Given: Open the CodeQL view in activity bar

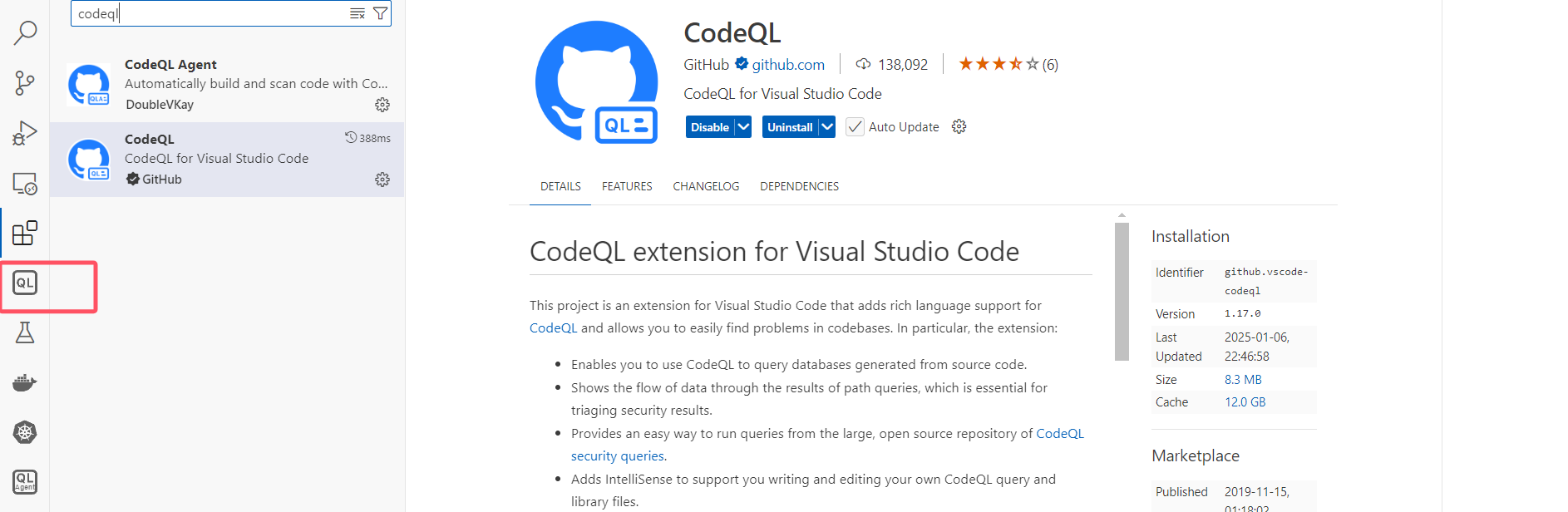Looking at the screenshot, I should (x=25, y=283).
